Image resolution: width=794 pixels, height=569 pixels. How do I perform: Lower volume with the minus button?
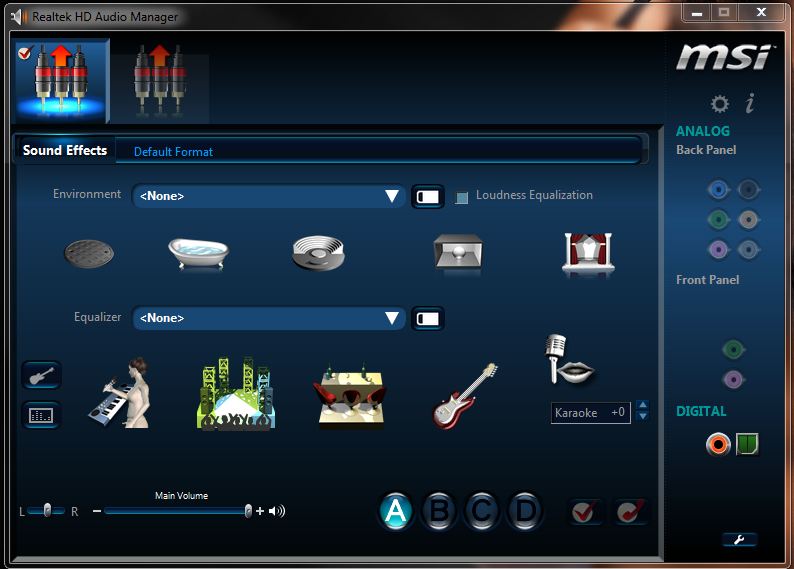click(97, 511)
